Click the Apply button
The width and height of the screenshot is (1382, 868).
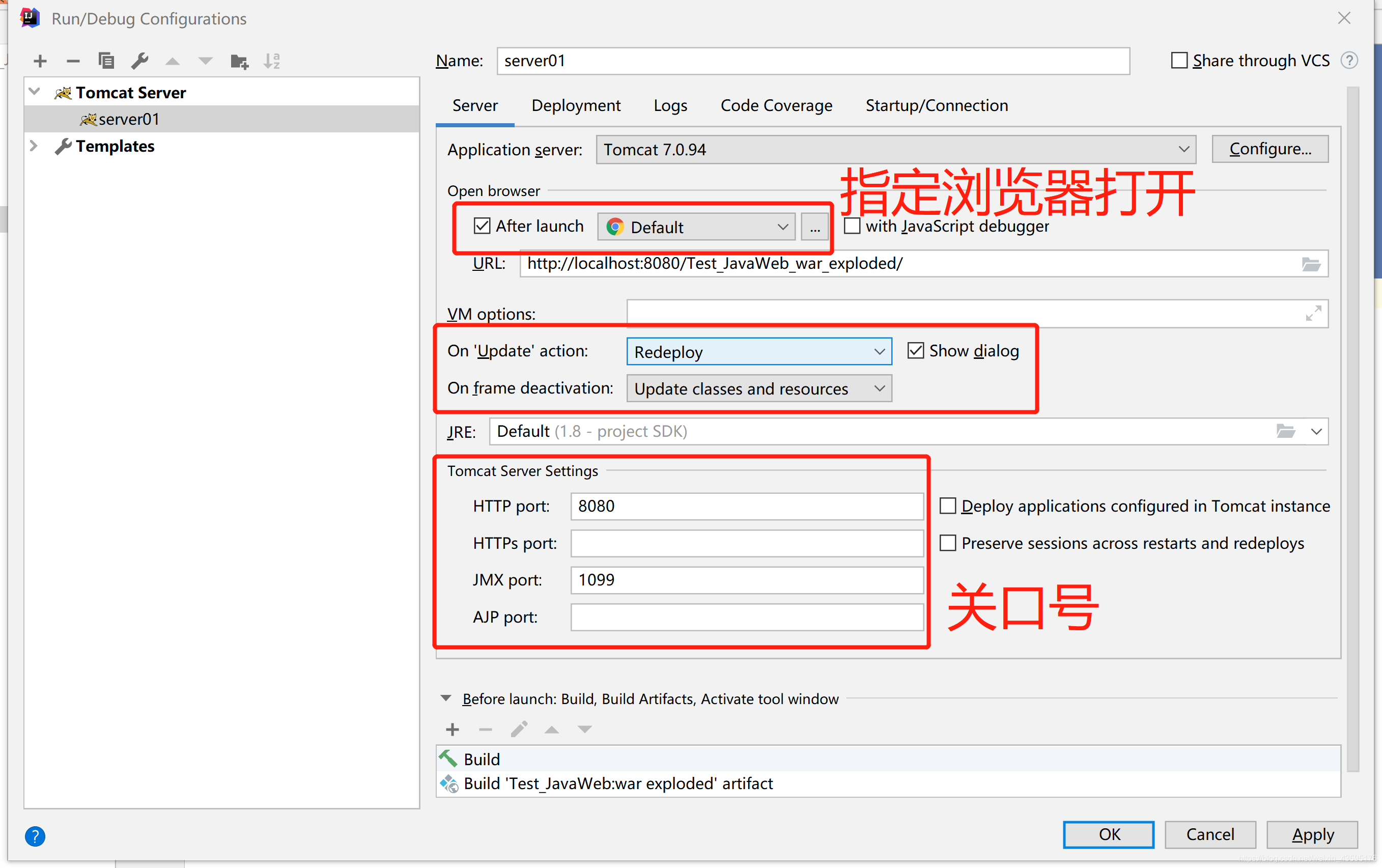click(1313, 834)
